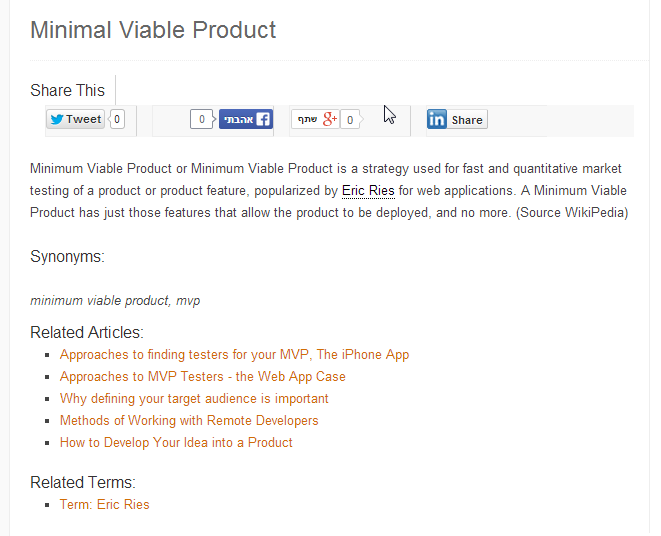Open 'Approaches to MVP Testers - the Web App Case'
This screenshot has height=536, width=661.
coord(202,377)
